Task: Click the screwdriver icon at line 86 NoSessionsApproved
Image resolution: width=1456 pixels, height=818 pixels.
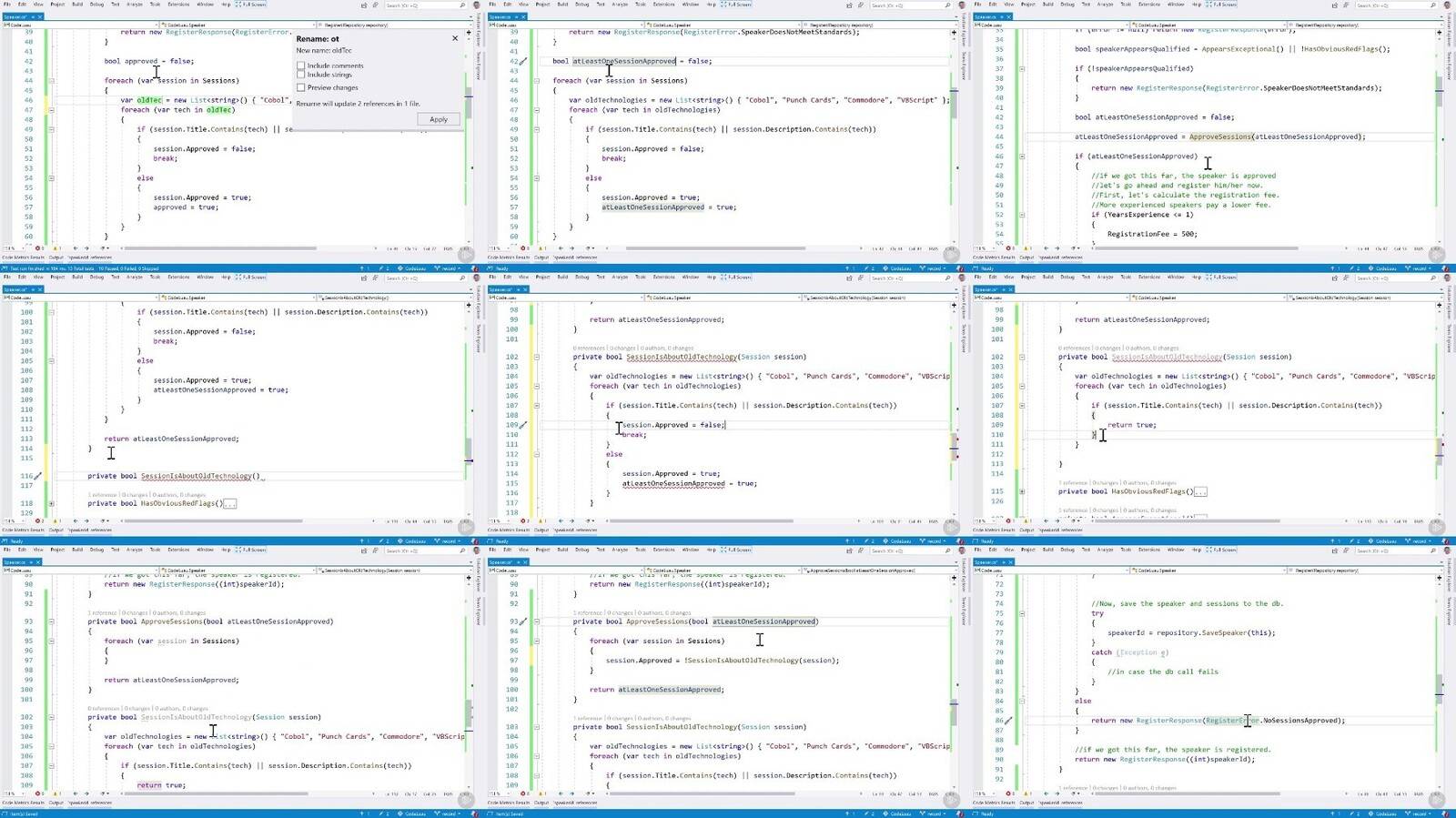Action: pos(1008,721)
